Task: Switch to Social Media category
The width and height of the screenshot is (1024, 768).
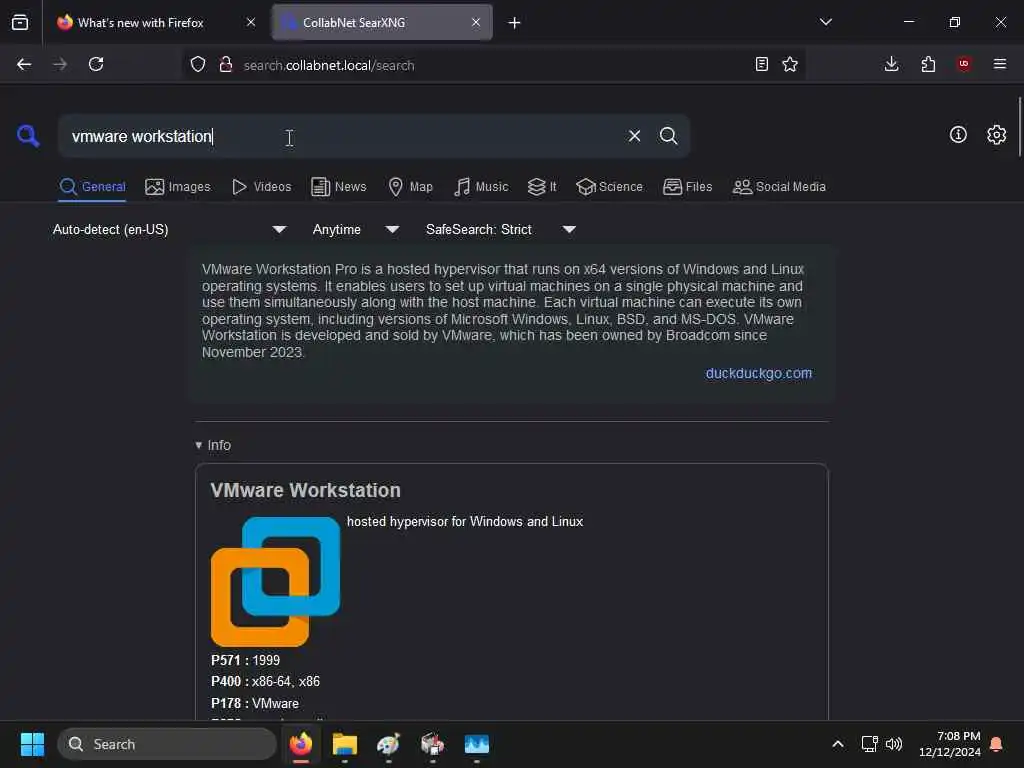Action: (779, 187)
